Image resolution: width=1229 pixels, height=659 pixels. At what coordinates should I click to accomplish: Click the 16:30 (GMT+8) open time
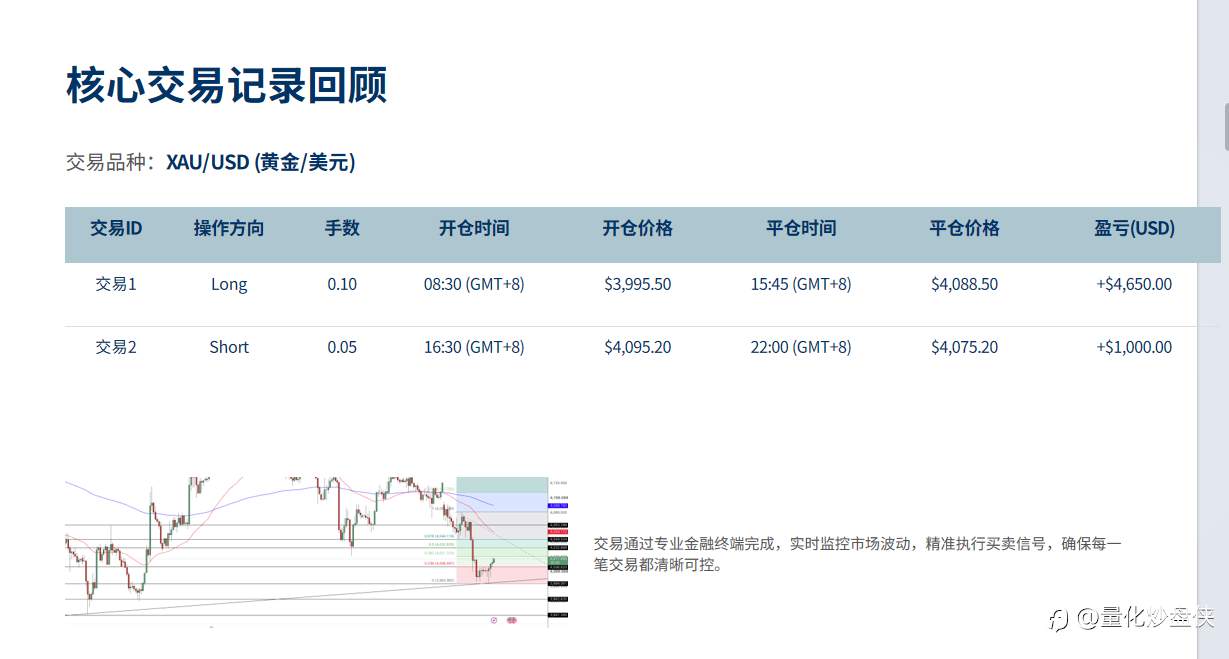474,347
